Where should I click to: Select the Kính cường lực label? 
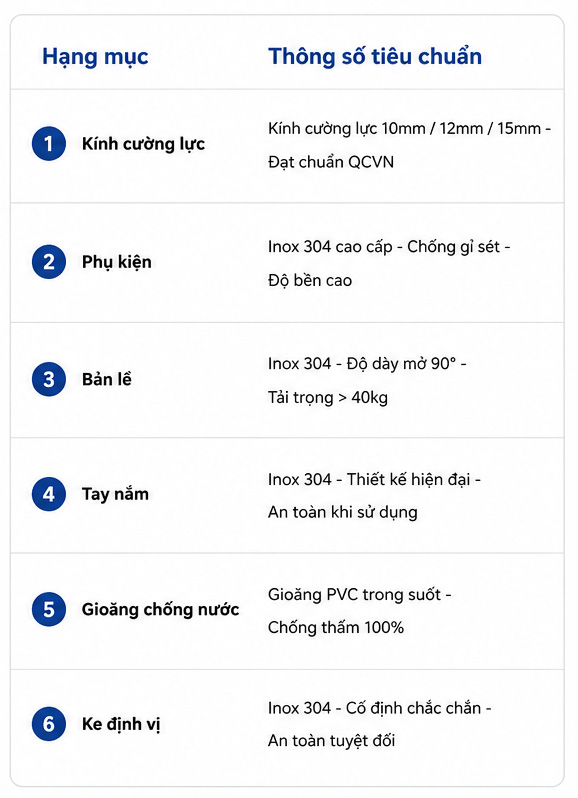click(143, 144)
